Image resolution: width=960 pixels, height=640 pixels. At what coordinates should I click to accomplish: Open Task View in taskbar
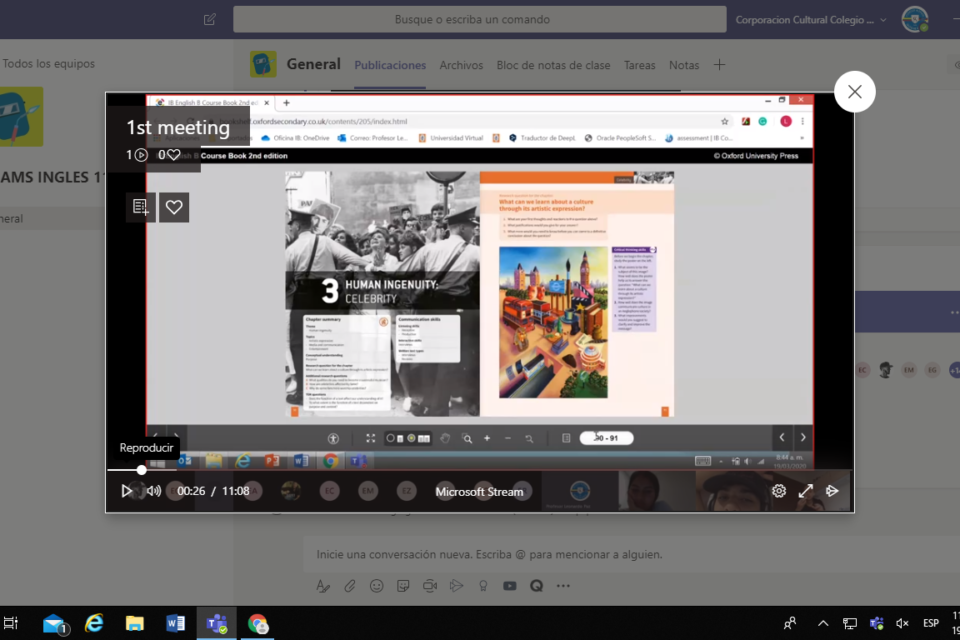11,623
